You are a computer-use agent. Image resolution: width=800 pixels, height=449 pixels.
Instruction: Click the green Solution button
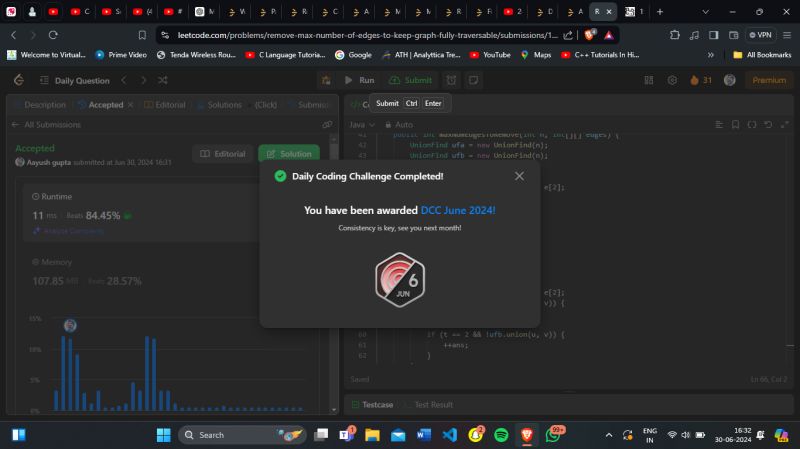point(289,154)
